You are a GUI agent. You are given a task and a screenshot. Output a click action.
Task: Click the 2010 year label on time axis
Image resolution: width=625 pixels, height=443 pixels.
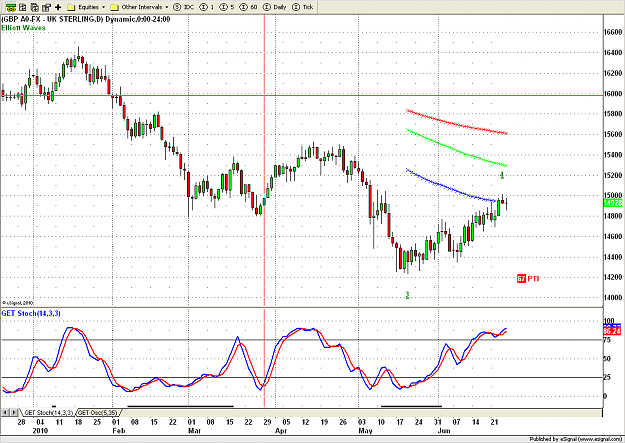(x=40, y=431)
